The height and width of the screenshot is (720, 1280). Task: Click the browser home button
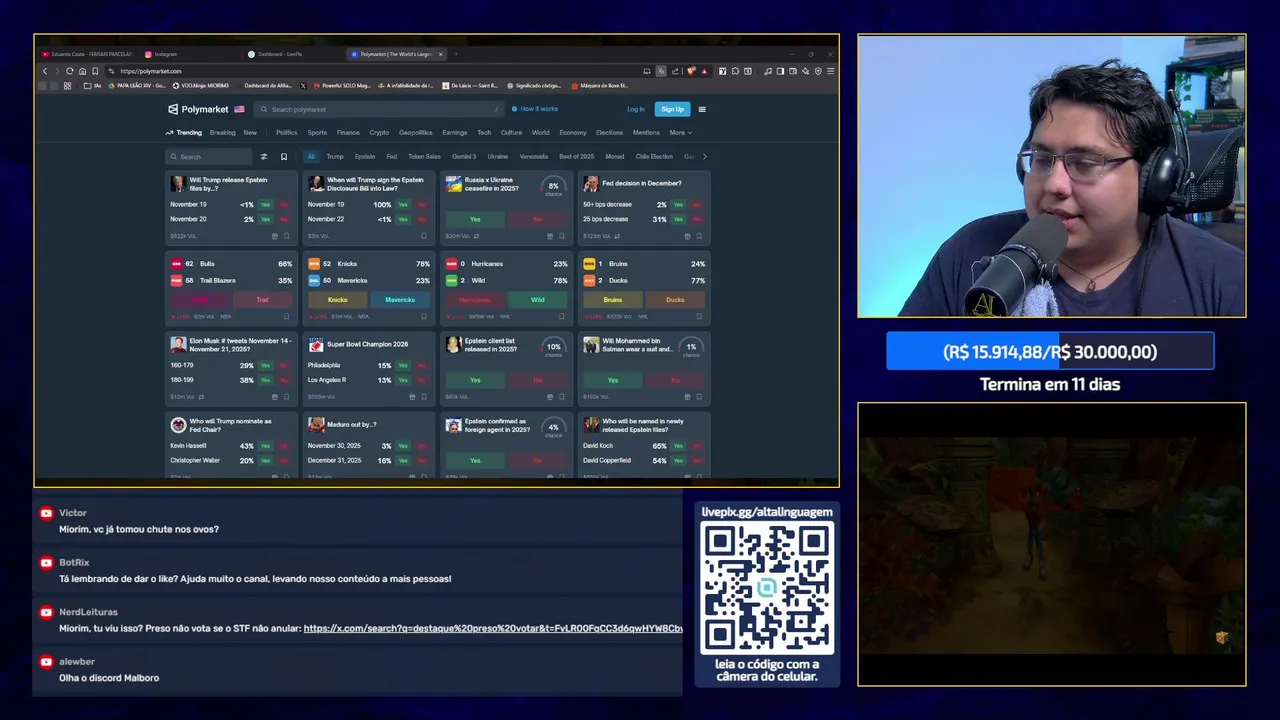(82, 71)
